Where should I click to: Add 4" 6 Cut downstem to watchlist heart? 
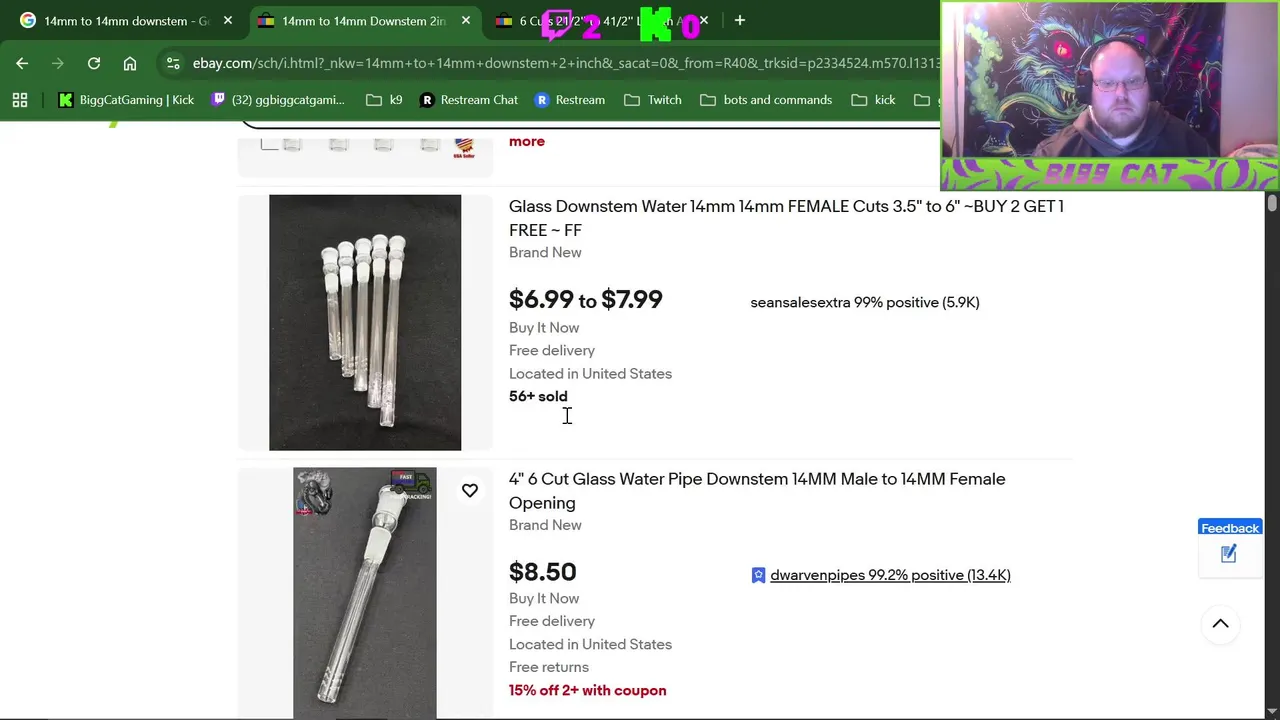(470, 491)
